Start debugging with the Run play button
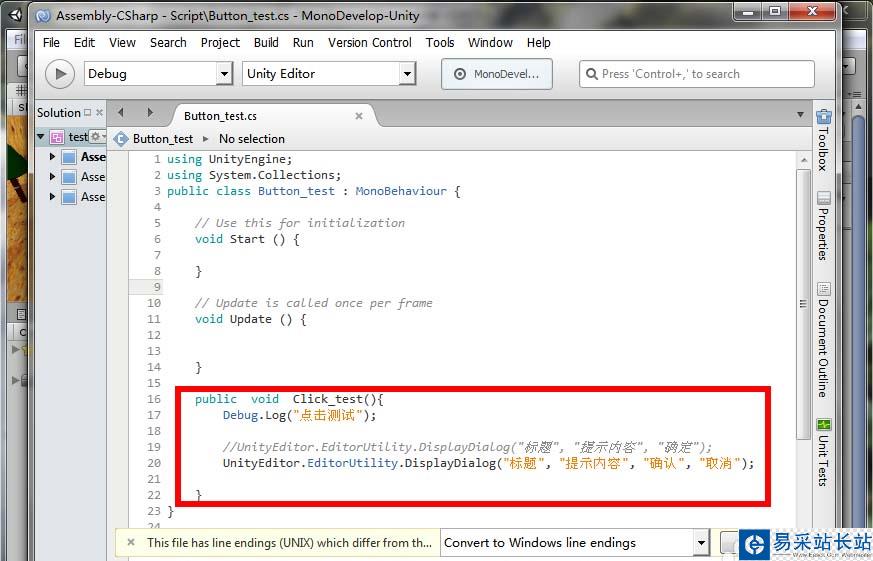Image resolution: width=873 pixels, height=561 pixels. pos(60,74)
